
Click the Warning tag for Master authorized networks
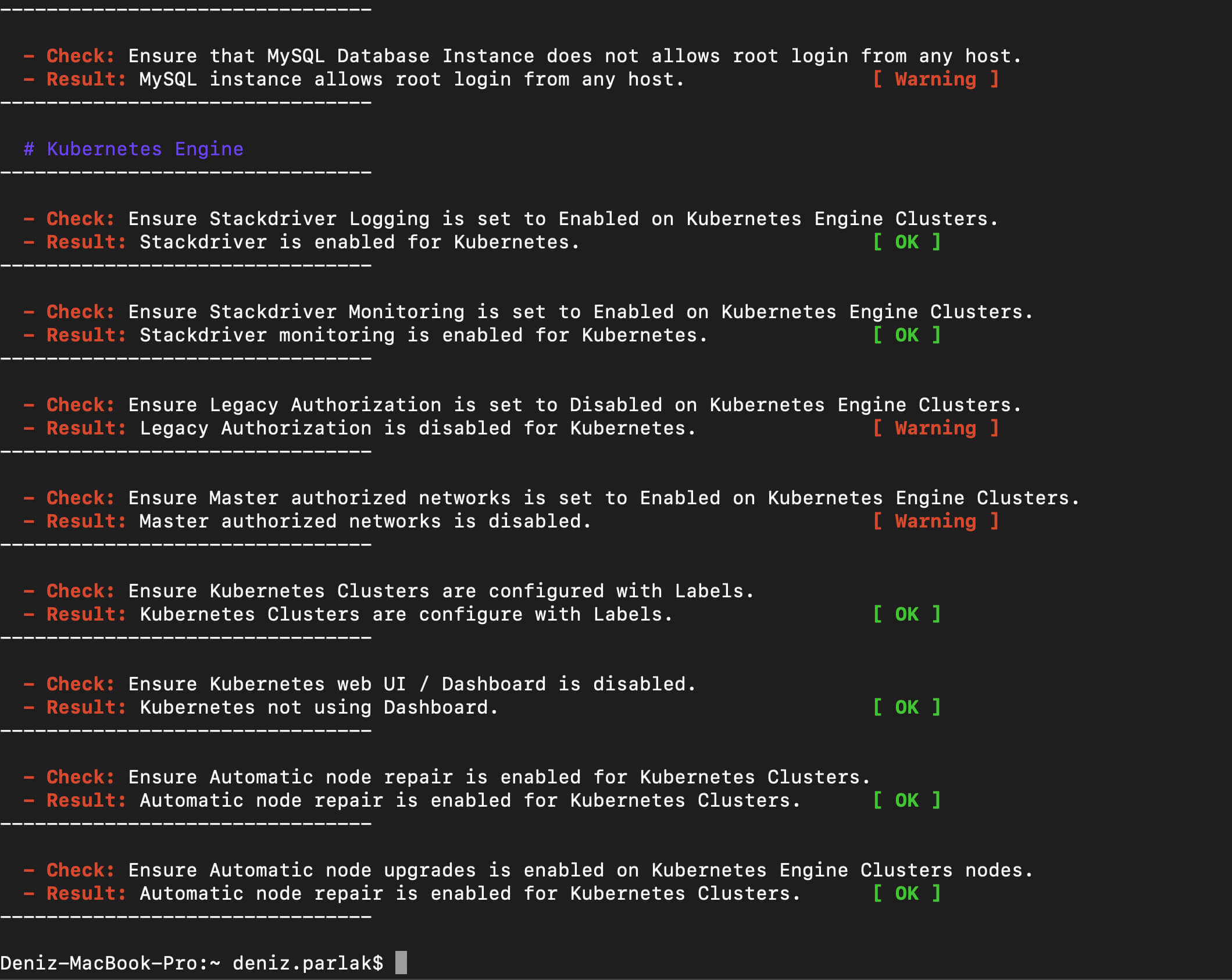[x=935, y=521]
